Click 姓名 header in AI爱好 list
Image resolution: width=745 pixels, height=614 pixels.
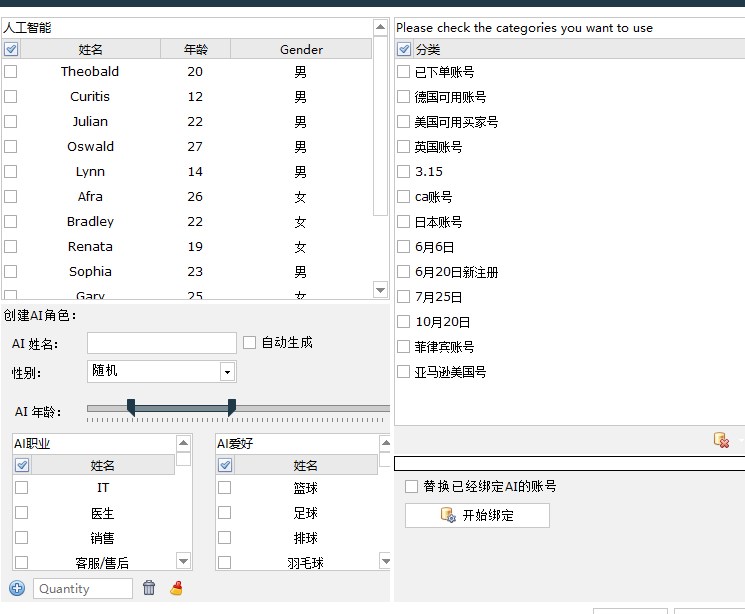click(306, 465)
